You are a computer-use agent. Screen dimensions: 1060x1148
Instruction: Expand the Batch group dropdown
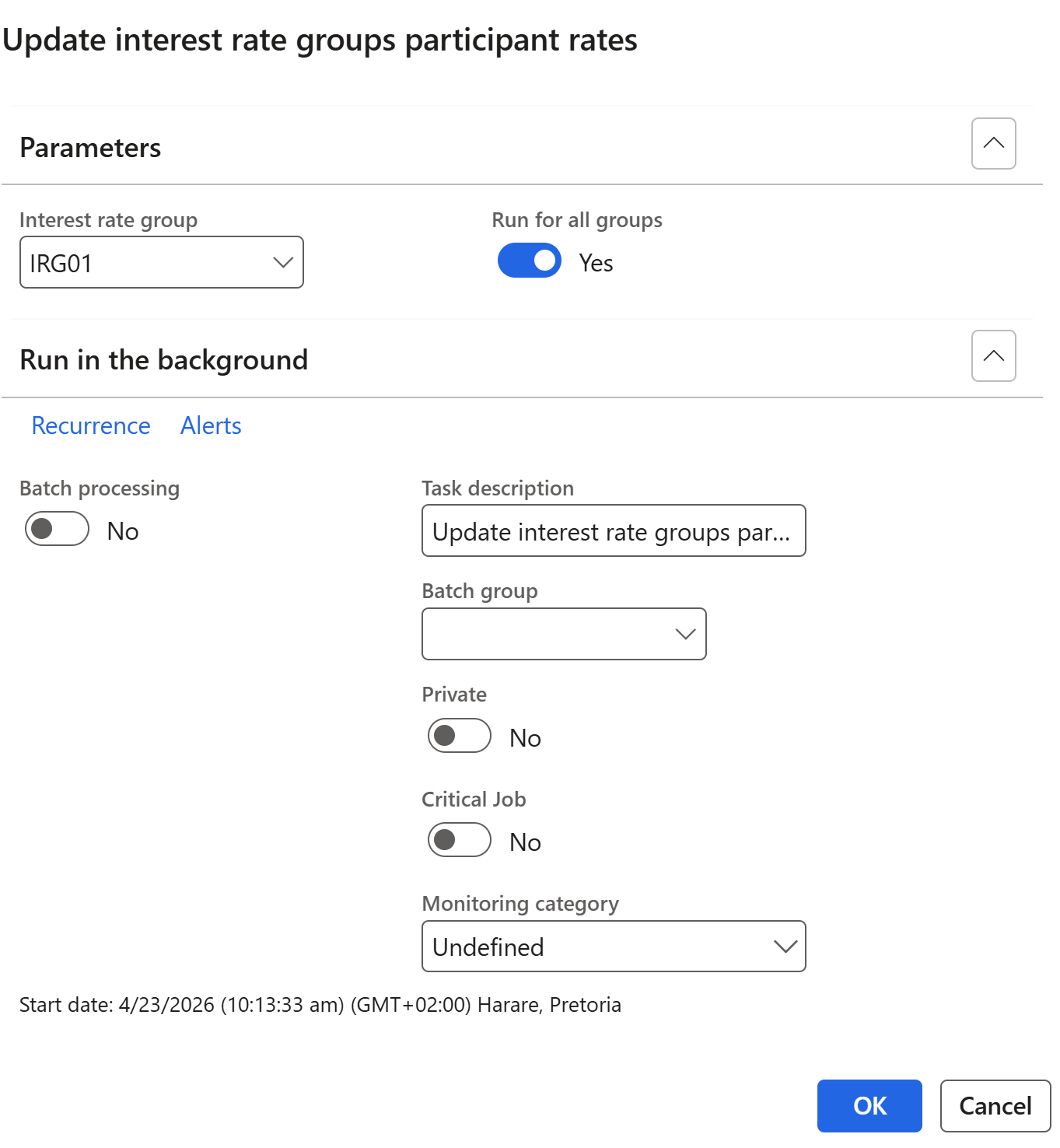[563, 634]
